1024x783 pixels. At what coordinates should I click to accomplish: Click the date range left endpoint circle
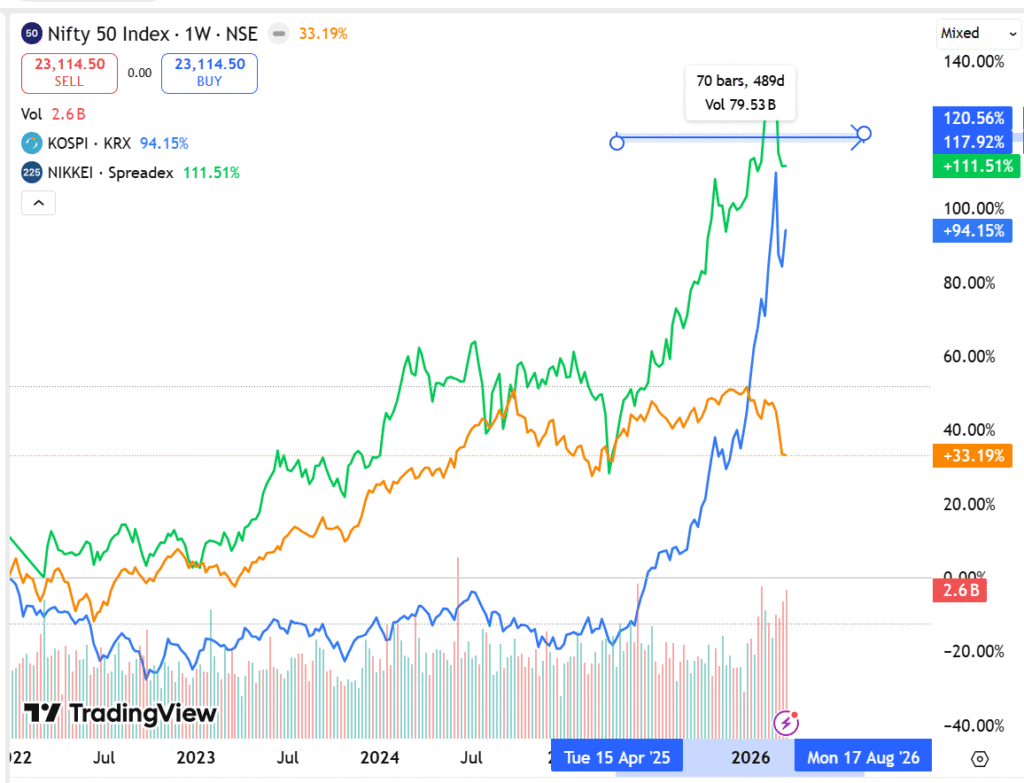[x=617, y=143]
